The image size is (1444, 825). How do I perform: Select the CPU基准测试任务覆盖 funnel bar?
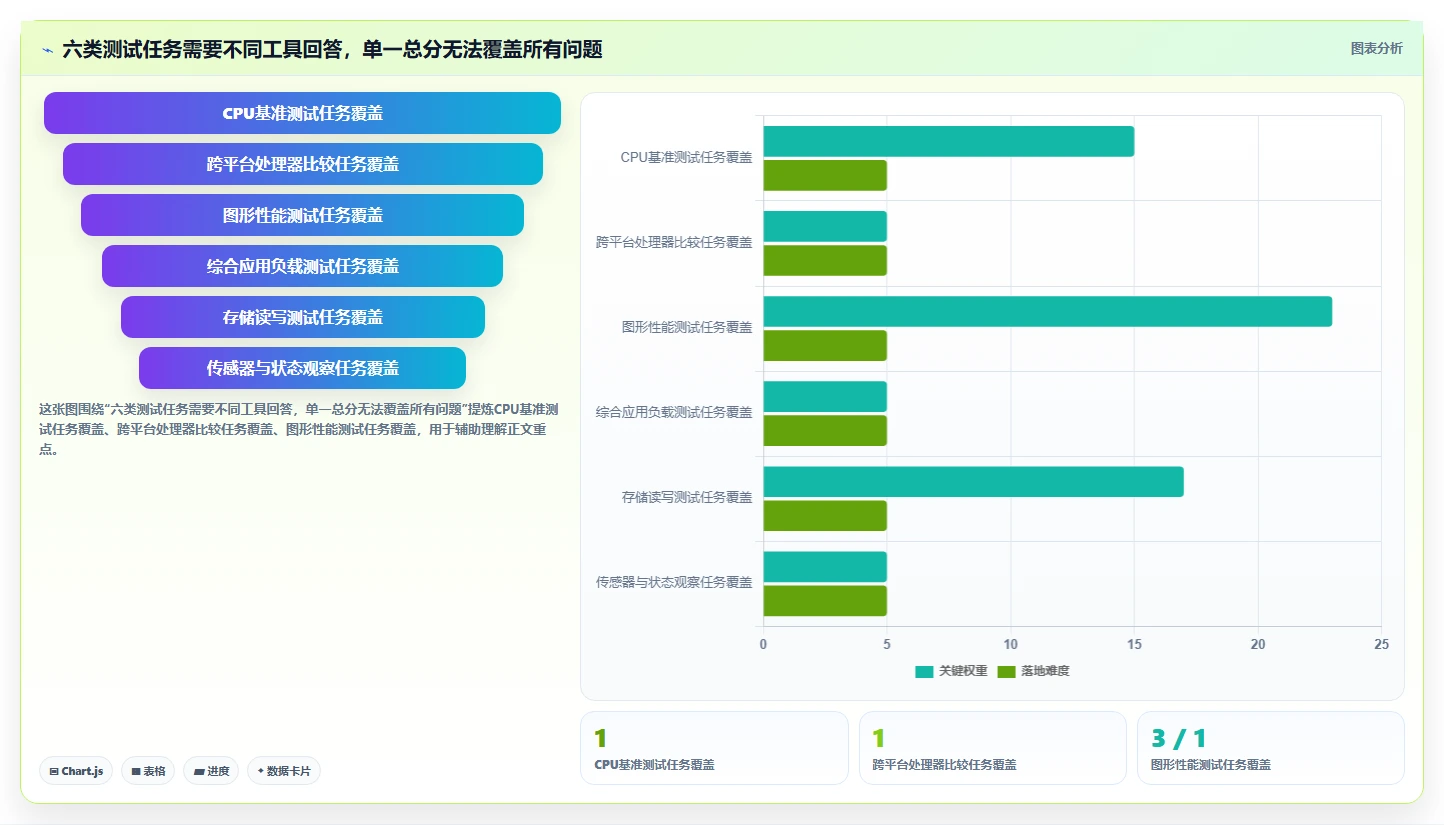302,113
